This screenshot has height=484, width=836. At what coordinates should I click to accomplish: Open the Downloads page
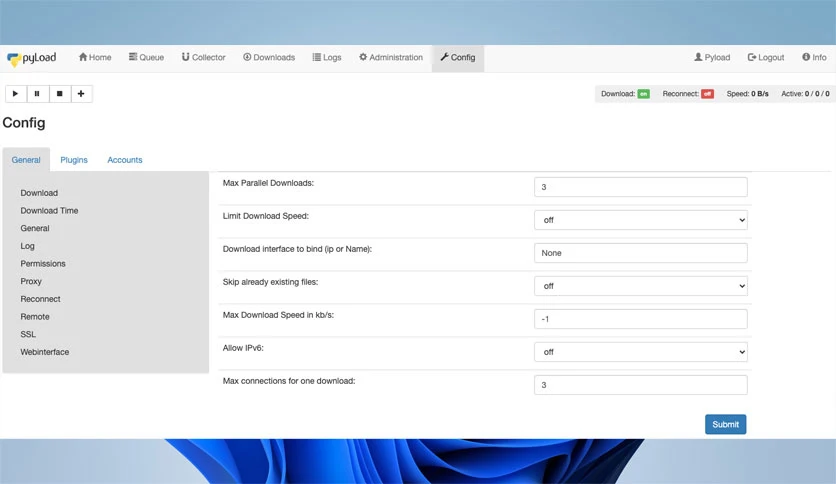[269, 58]
